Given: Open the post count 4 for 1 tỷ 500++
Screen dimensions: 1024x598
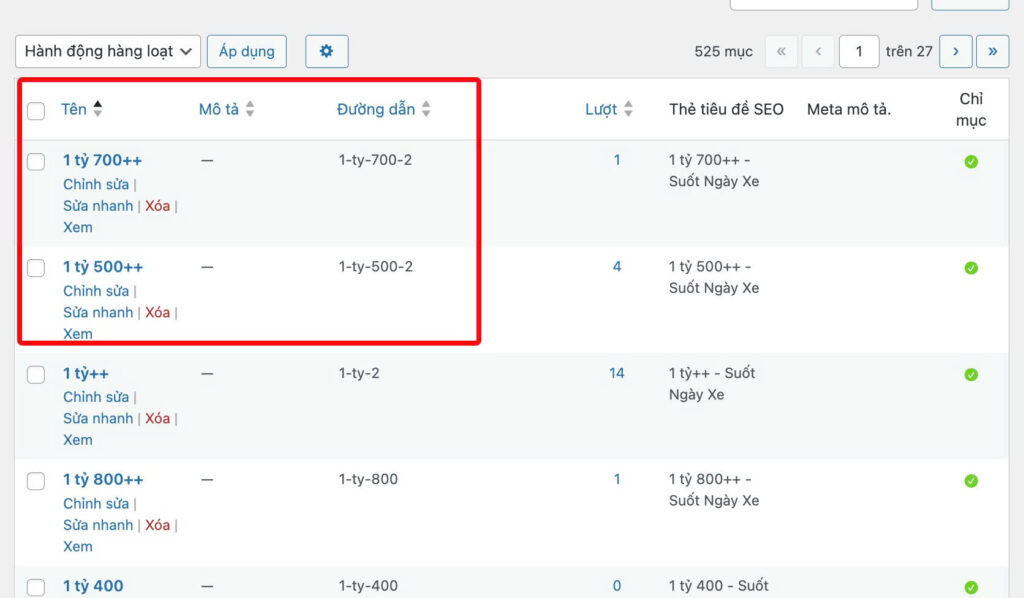Looking at the screenshot, I should click(x=617, y=266).
